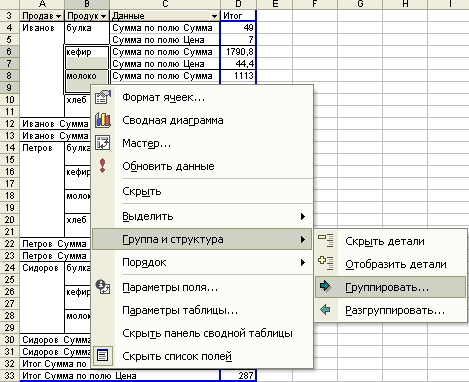Choose Параметры поля menu entry
The image size is (469, 382).
[x=202, y=287]
